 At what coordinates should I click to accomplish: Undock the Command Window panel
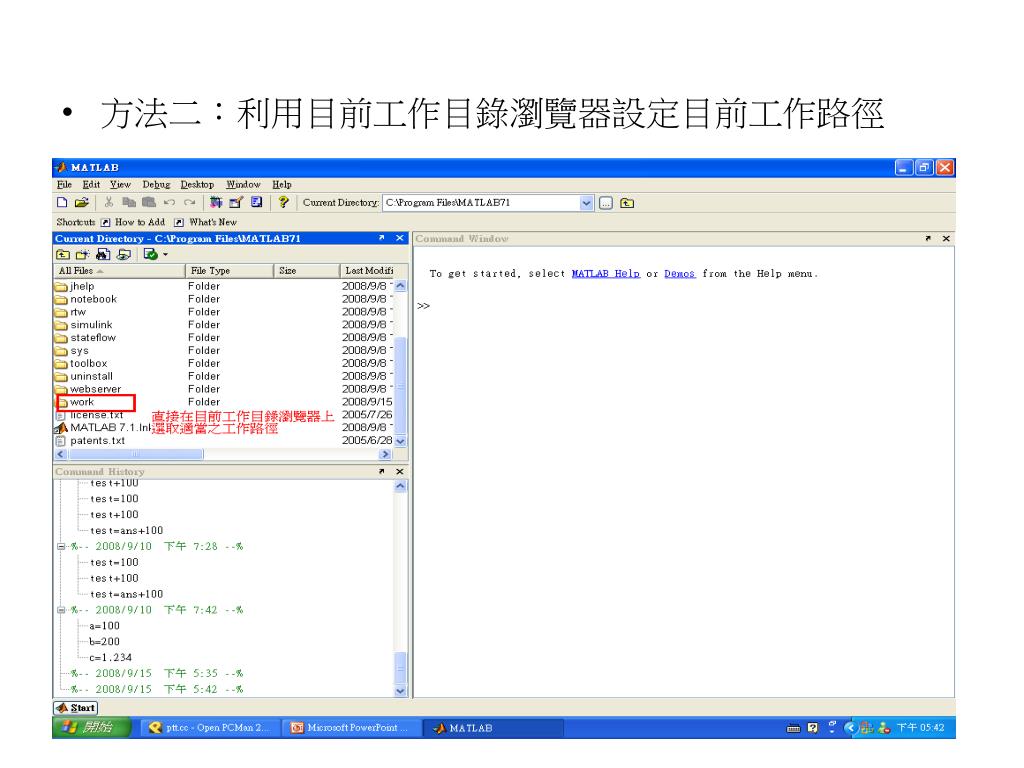(x=928, y=238)
